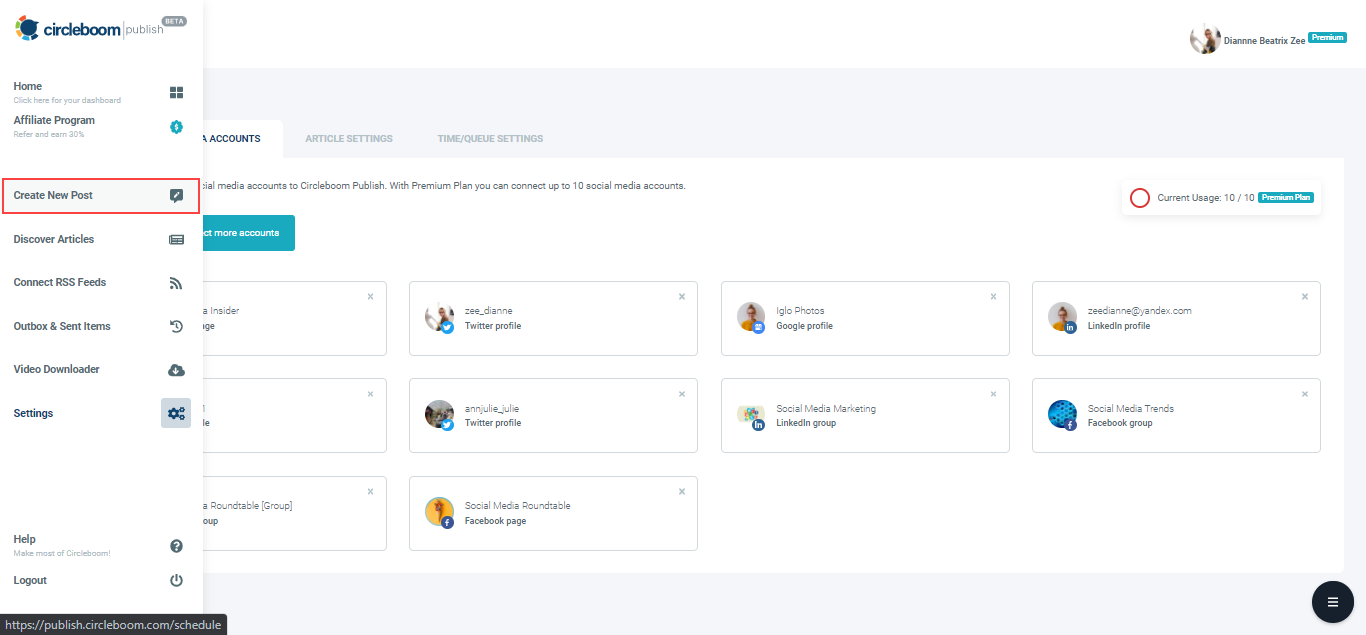This screenshot has width=1366, height=635.
Task: Click the Home dashboard grid icon
Action: (x=176, y=93)
